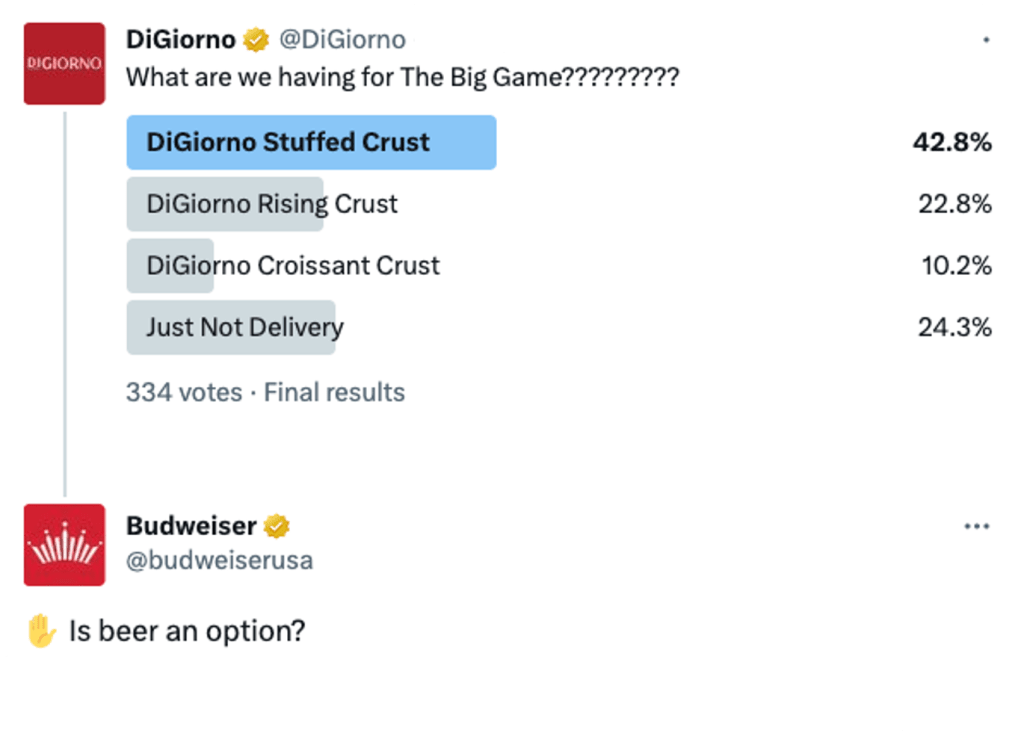Click the small dot menu on DiGiorno's tweet
Image resolution: width=1024 pixels, height=736 pixels.
[x=986, y=41]
